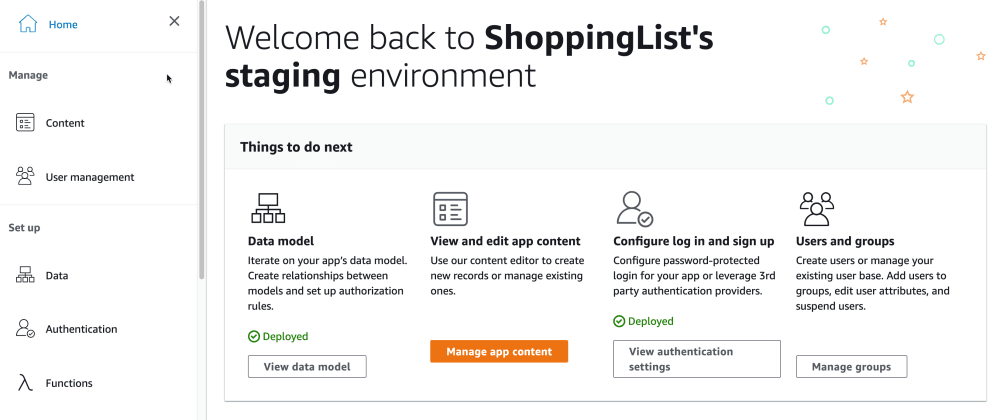
Task: Click the sidebar vertical scrollbar
Action: (202, 140)
